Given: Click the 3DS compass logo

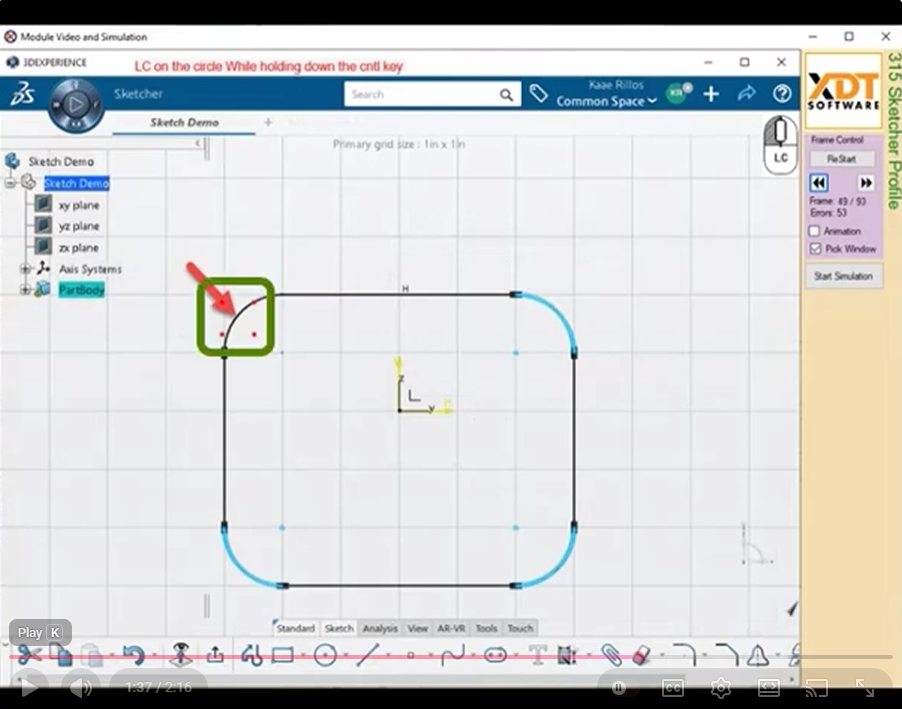Looking at the screenshot, I should (22, 93).
